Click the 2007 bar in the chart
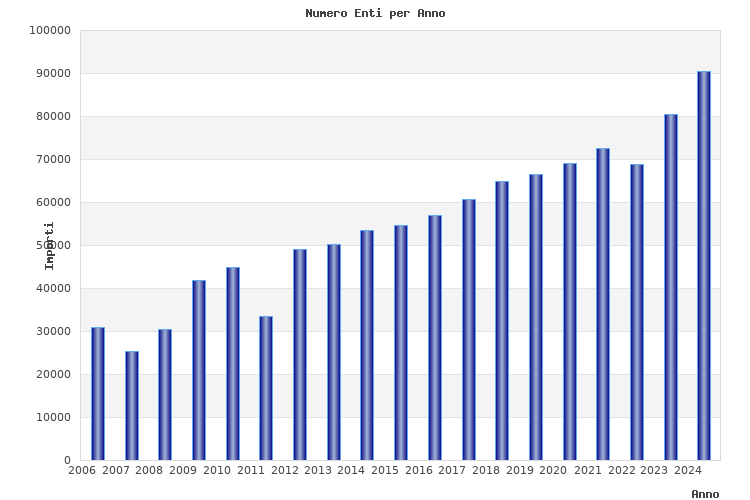The image size is (750, 500). point(132,406)
